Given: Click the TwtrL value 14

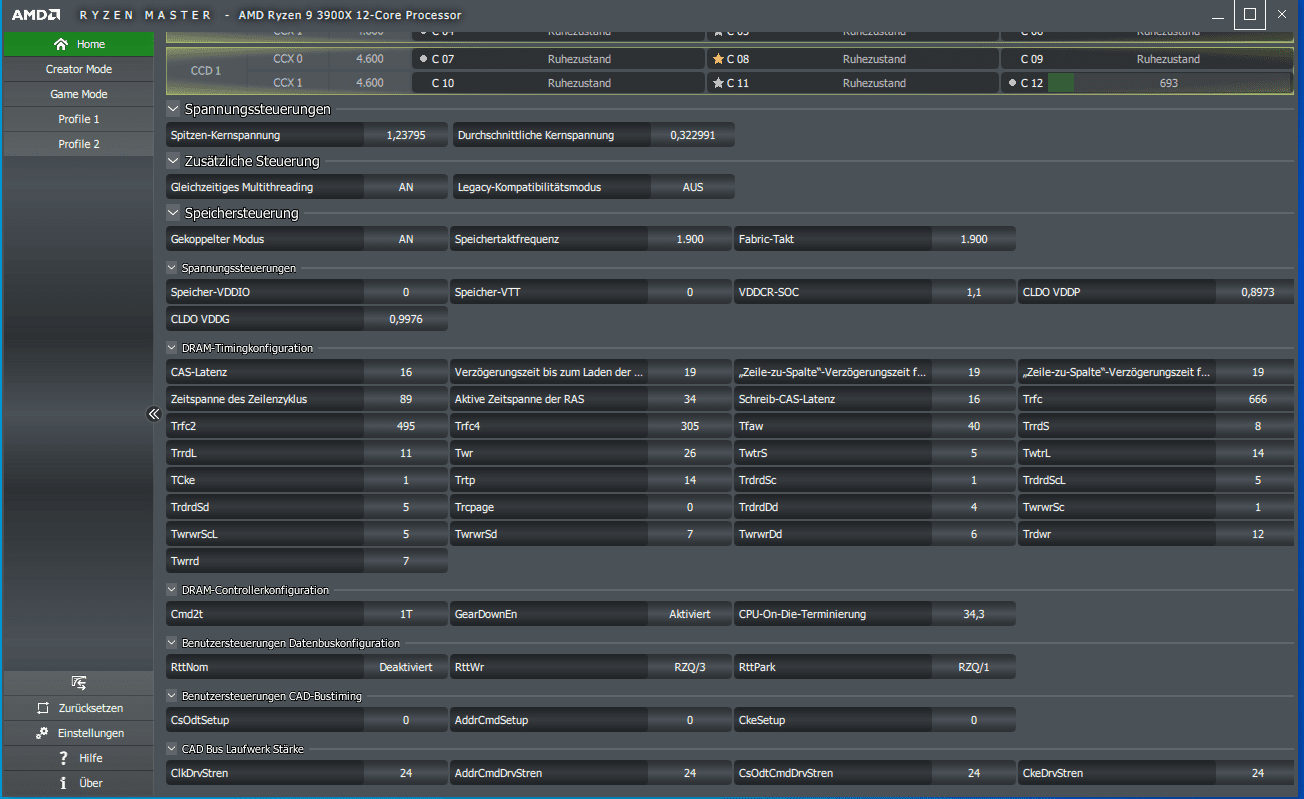Looking at the screenshot, I should 1258,453.
